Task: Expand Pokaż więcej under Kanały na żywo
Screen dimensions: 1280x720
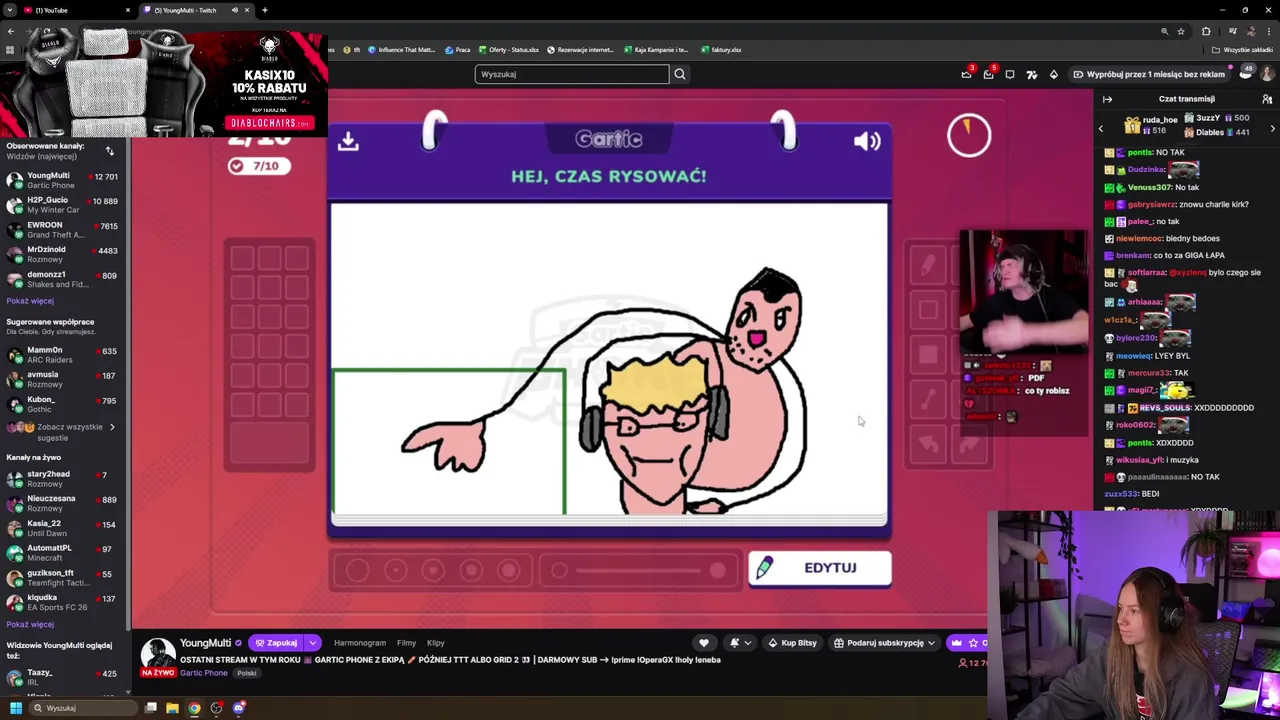Action: [x=30, y=625]
